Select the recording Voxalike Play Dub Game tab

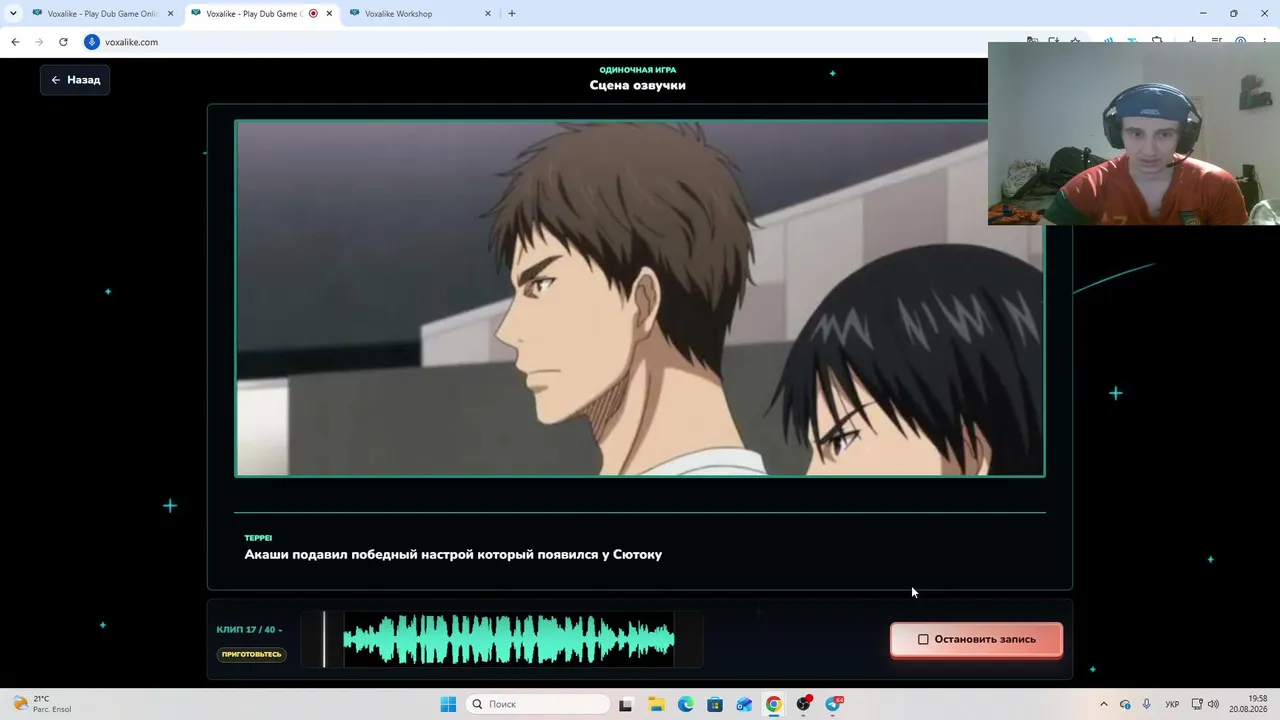coord(253,14)
